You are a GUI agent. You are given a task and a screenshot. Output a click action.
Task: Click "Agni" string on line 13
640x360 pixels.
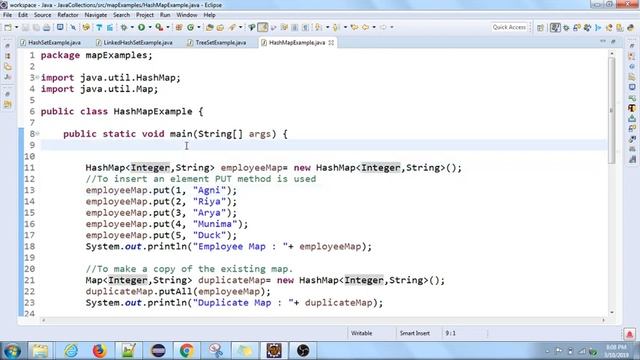point(209,190)
